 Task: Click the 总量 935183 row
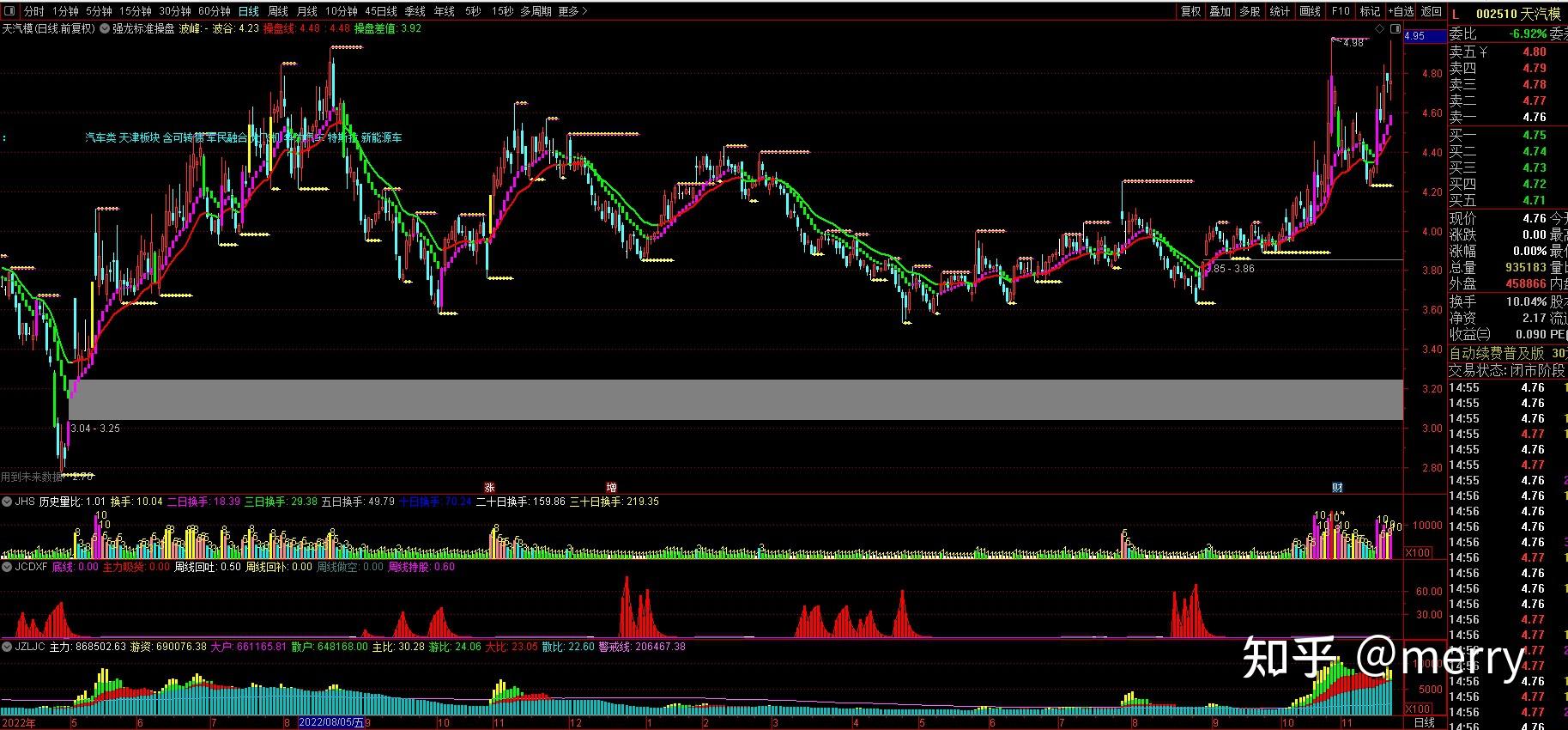pyautogui.click(x=1508, y=267)
